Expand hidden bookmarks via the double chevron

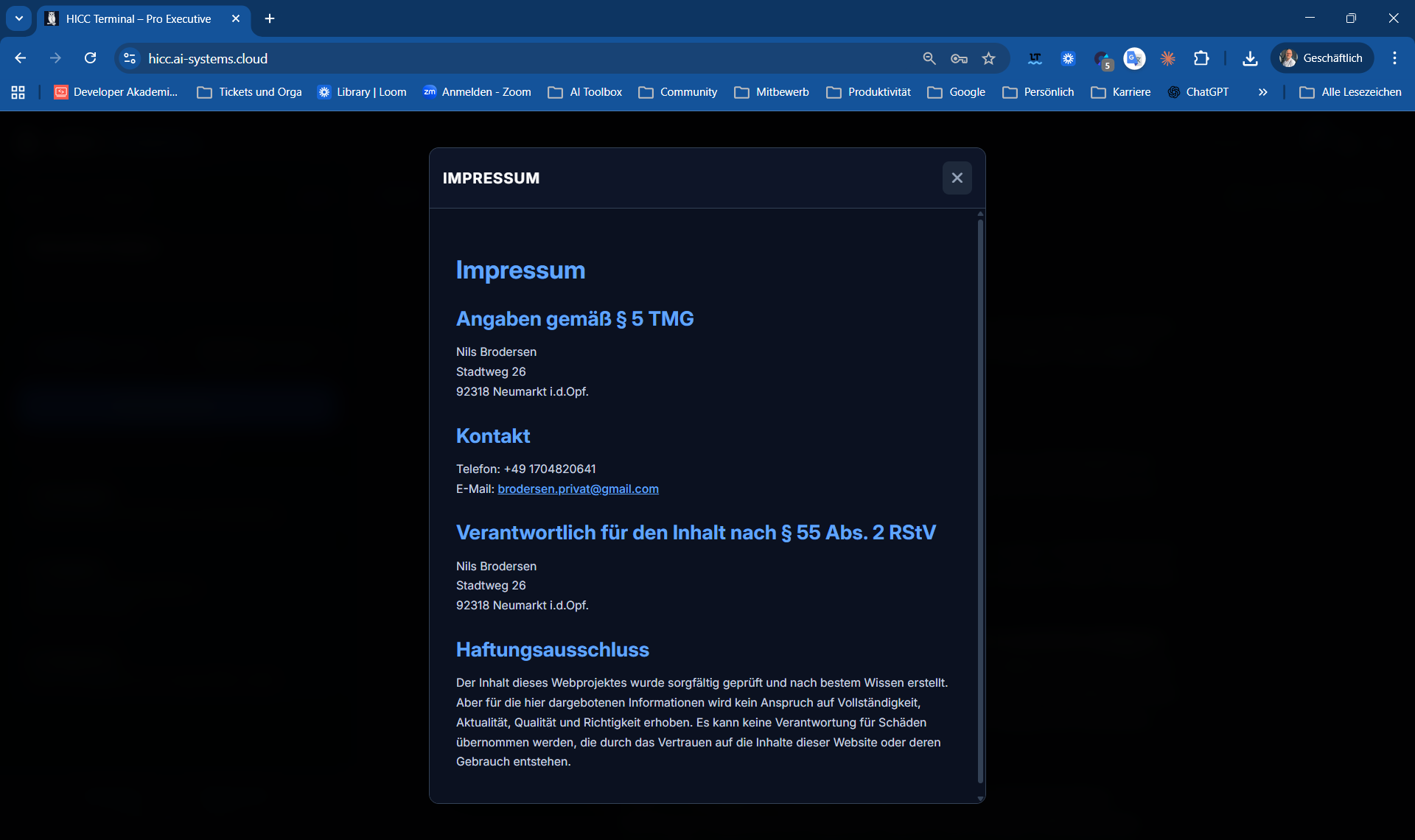click(1262, 91)
